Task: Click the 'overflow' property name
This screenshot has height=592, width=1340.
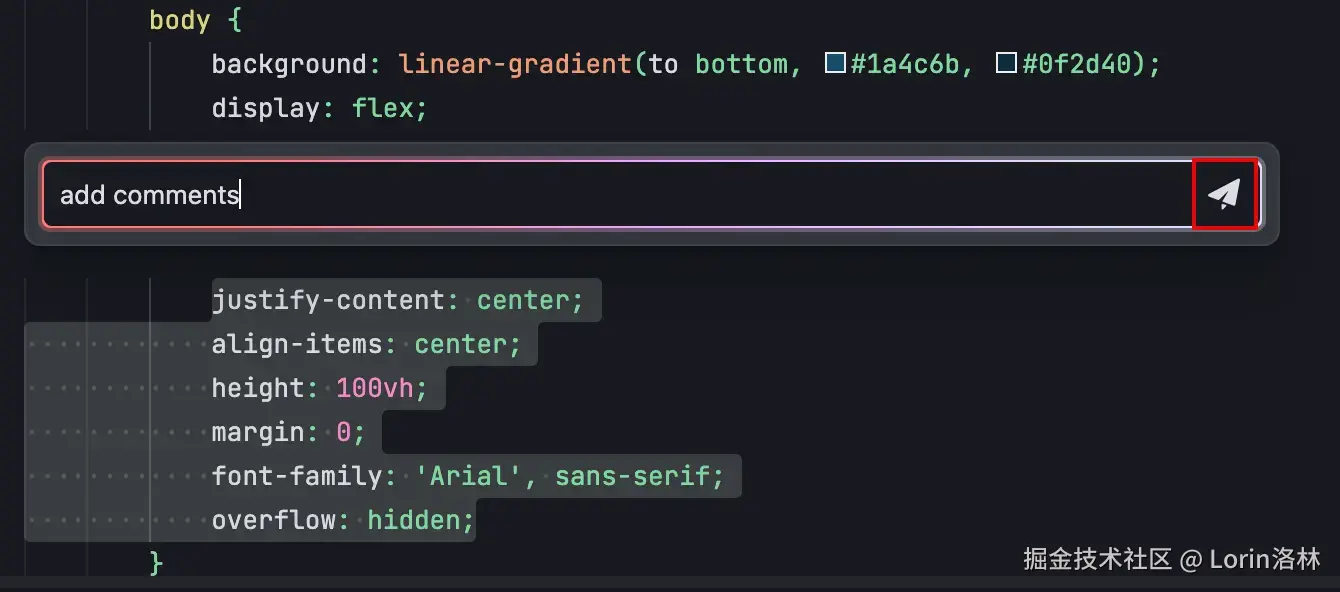Action: tap(274, 520)
